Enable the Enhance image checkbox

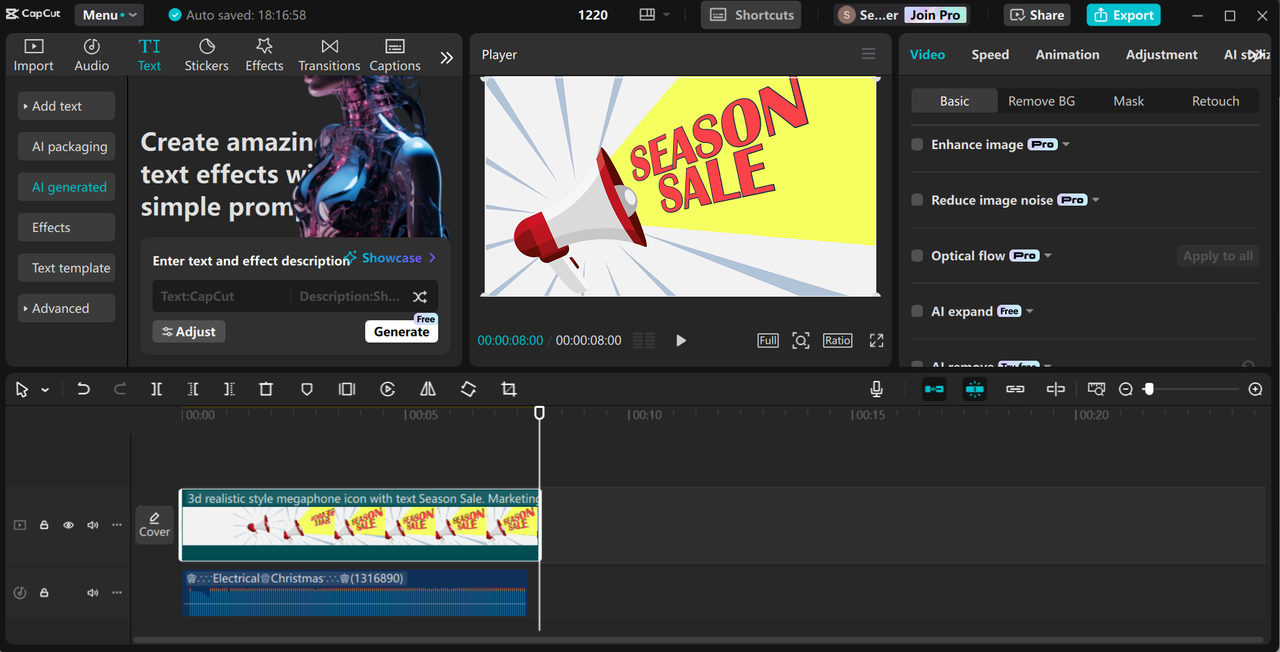[x=917, y=144]
